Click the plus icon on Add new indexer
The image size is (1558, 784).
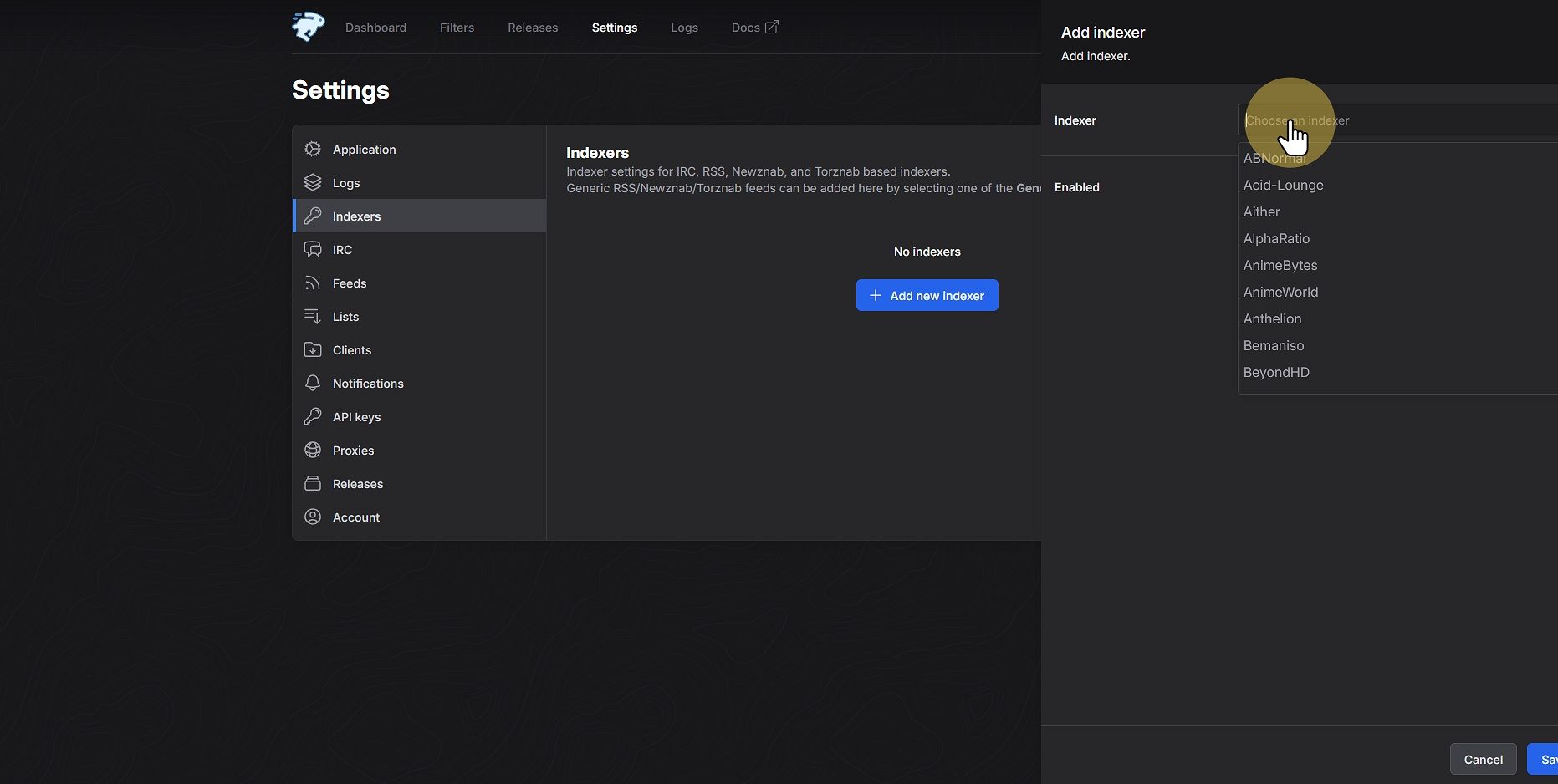click(876, 295)
